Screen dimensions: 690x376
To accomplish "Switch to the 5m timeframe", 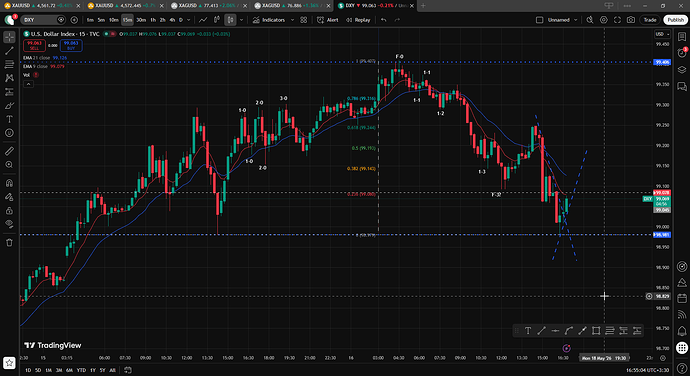I will pos(101,20).
